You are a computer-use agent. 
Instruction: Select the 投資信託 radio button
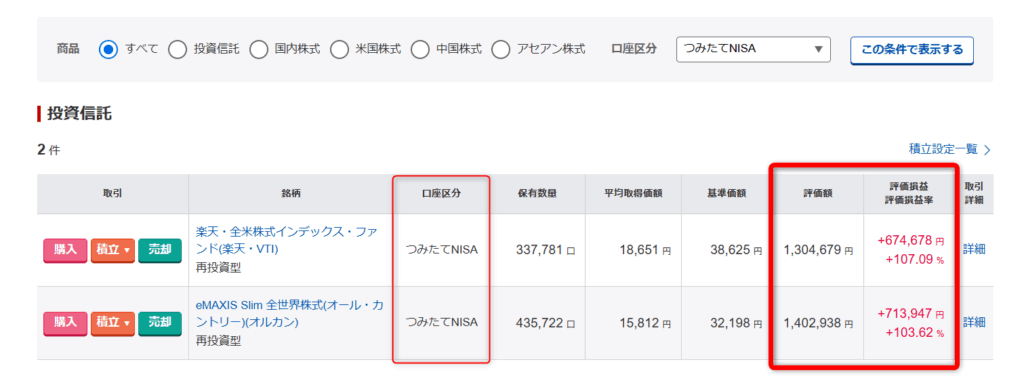click(x=177, y=50)
